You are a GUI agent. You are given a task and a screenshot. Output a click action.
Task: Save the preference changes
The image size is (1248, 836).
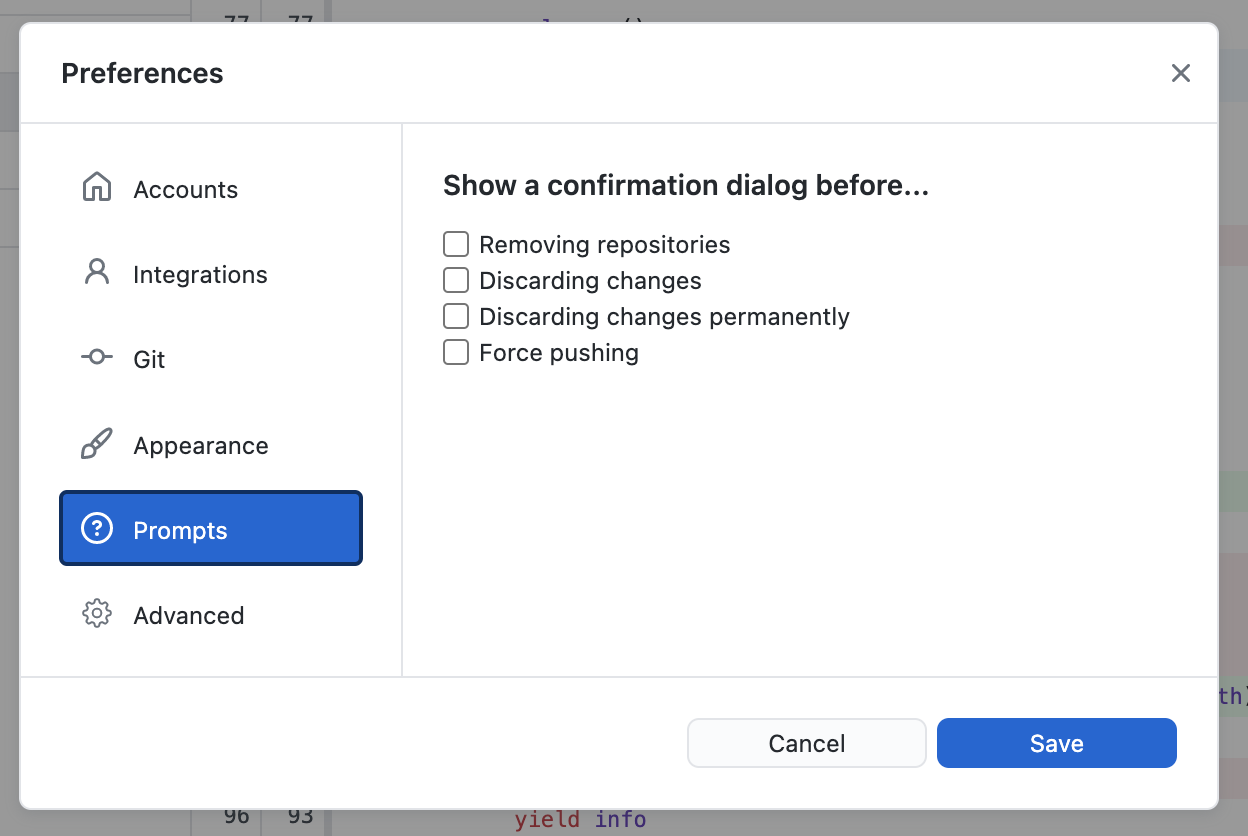coord(1056,743)
